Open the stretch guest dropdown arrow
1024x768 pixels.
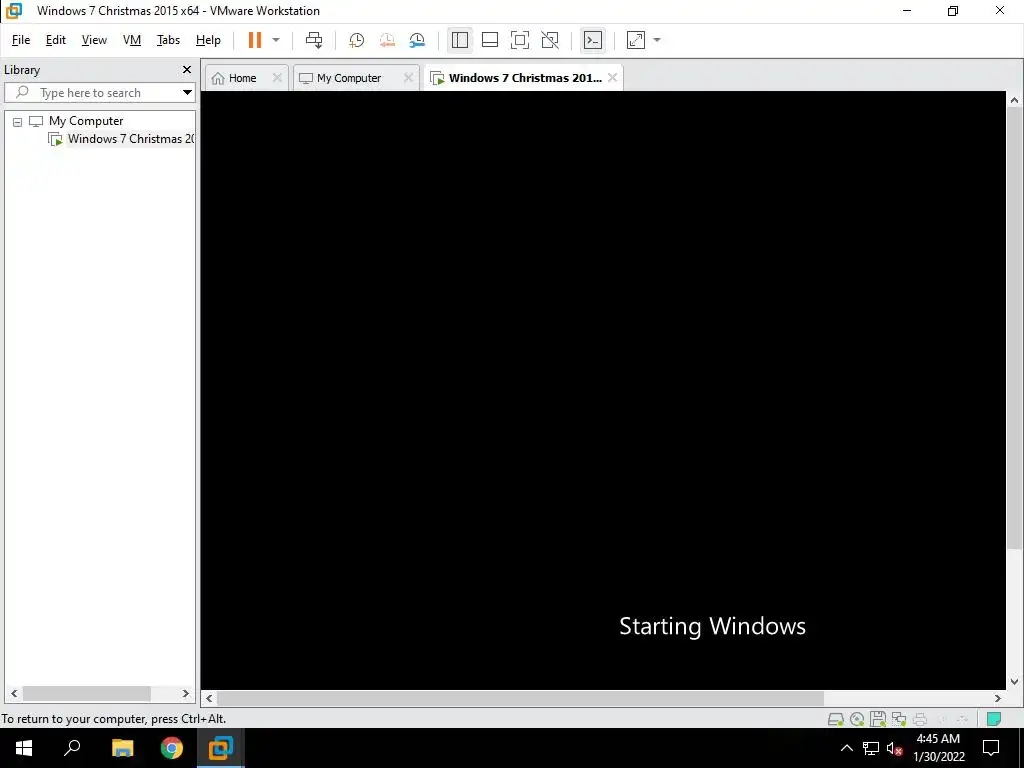[657, 40]
